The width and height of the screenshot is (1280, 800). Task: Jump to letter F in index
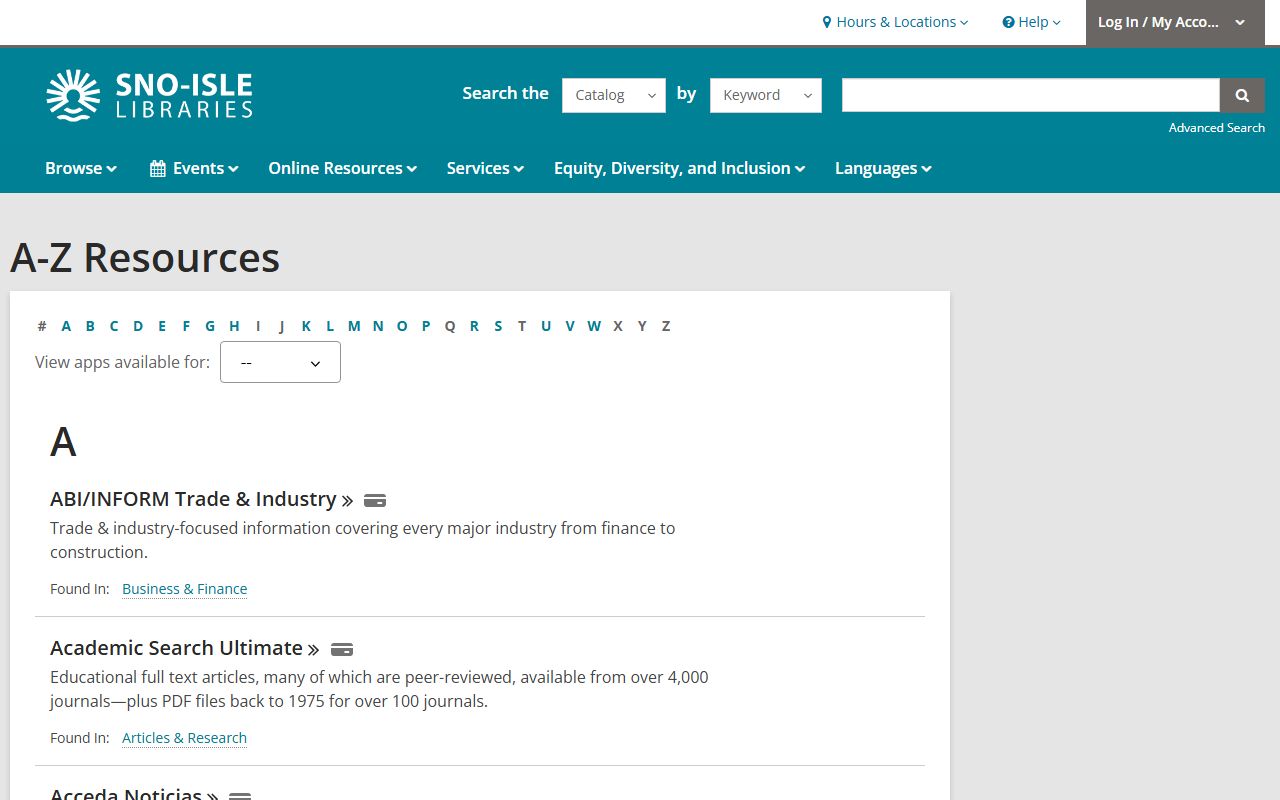click(x=186, y=326)
